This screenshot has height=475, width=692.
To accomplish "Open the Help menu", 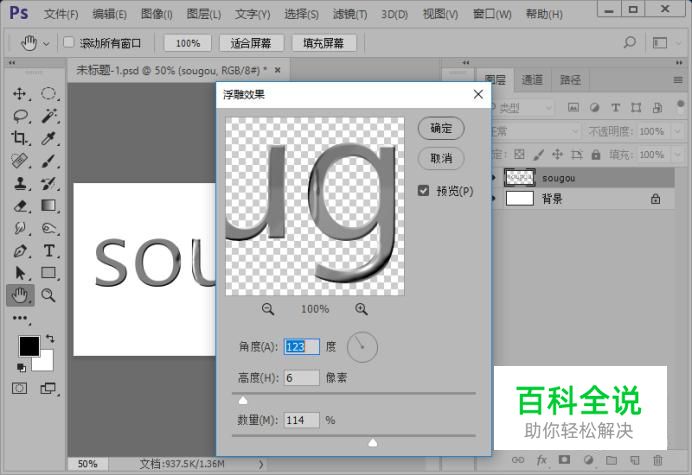I will (544, 14).
